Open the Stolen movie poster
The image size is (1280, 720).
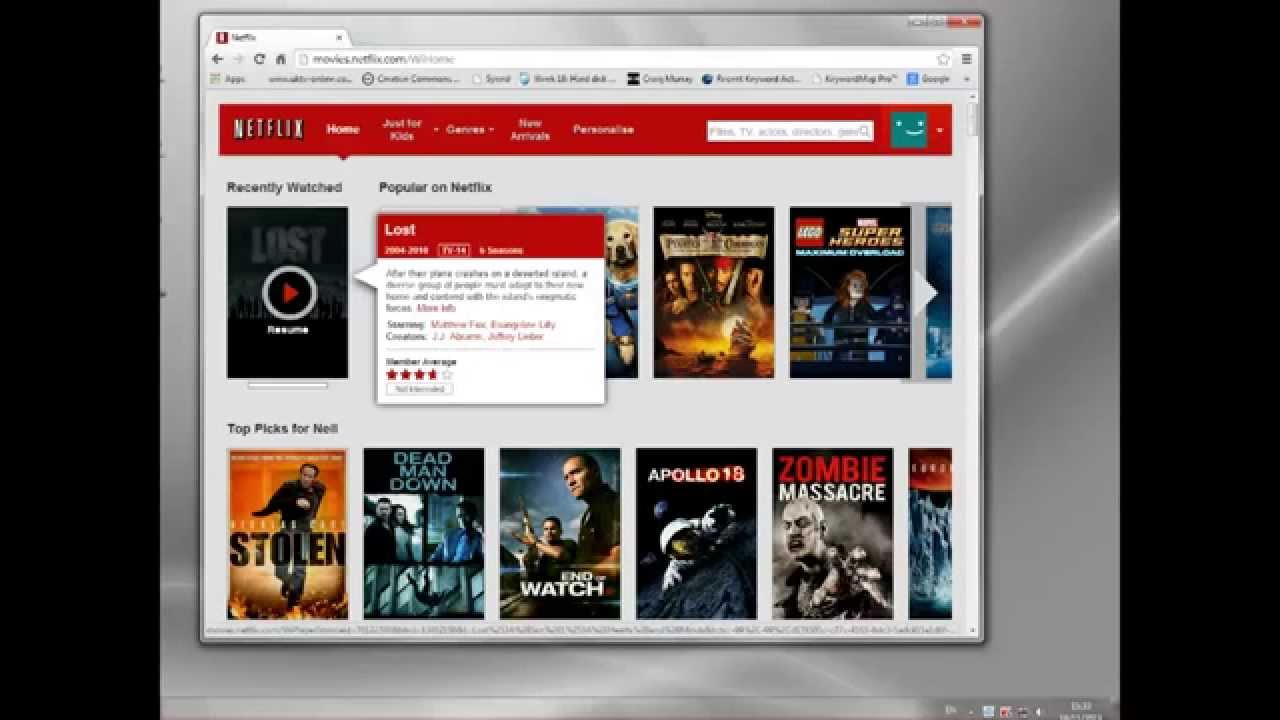point(288,534)
